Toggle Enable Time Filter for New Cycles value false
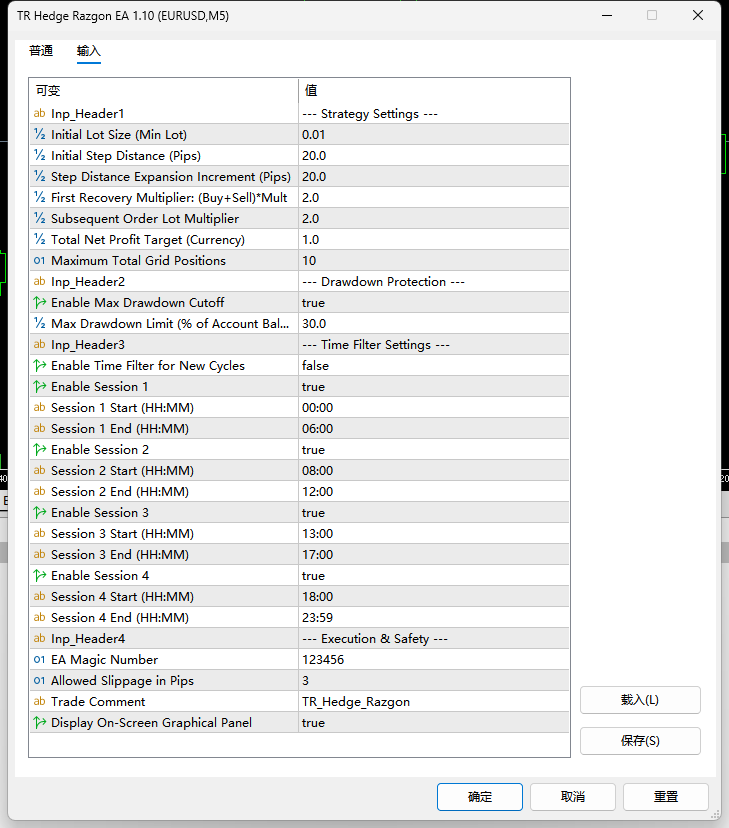This screenshot has height=828, width=729. coord(433,365)
